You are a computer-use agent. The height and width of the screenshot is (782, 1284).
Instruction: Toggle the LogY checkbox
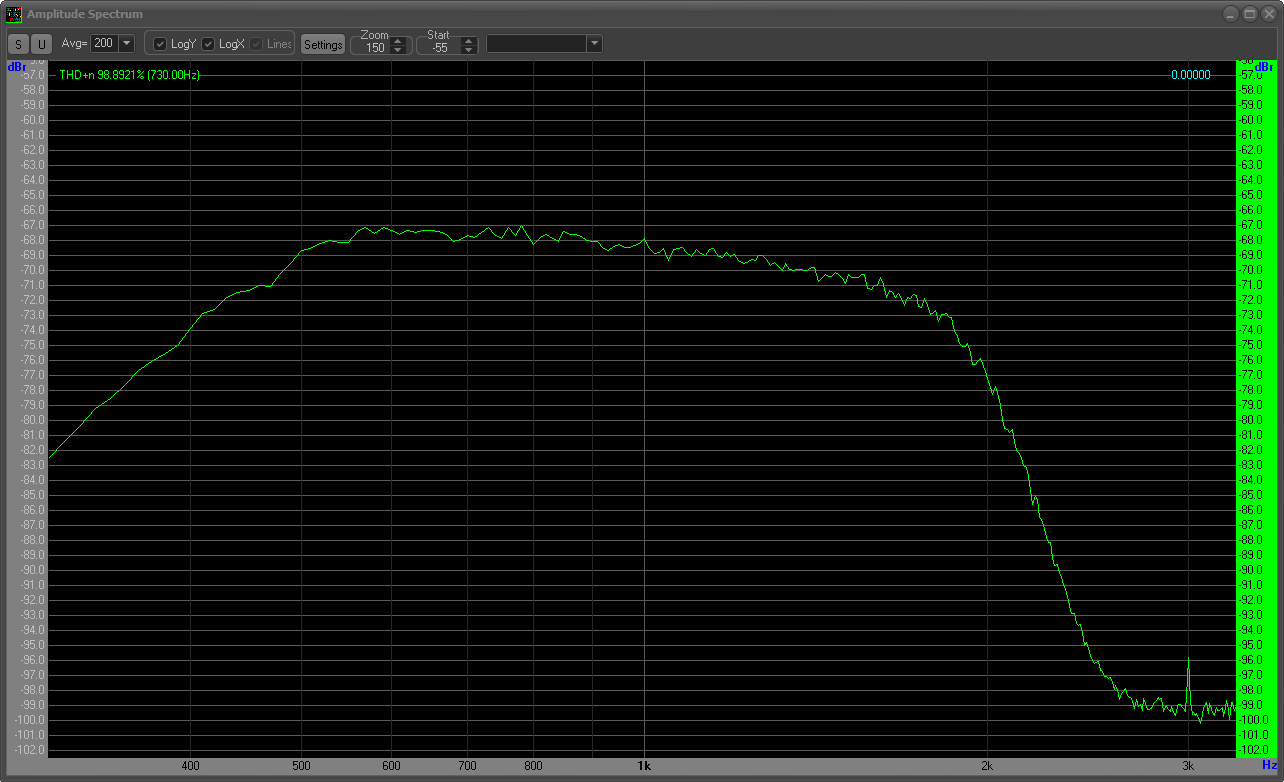click(160, 44)
